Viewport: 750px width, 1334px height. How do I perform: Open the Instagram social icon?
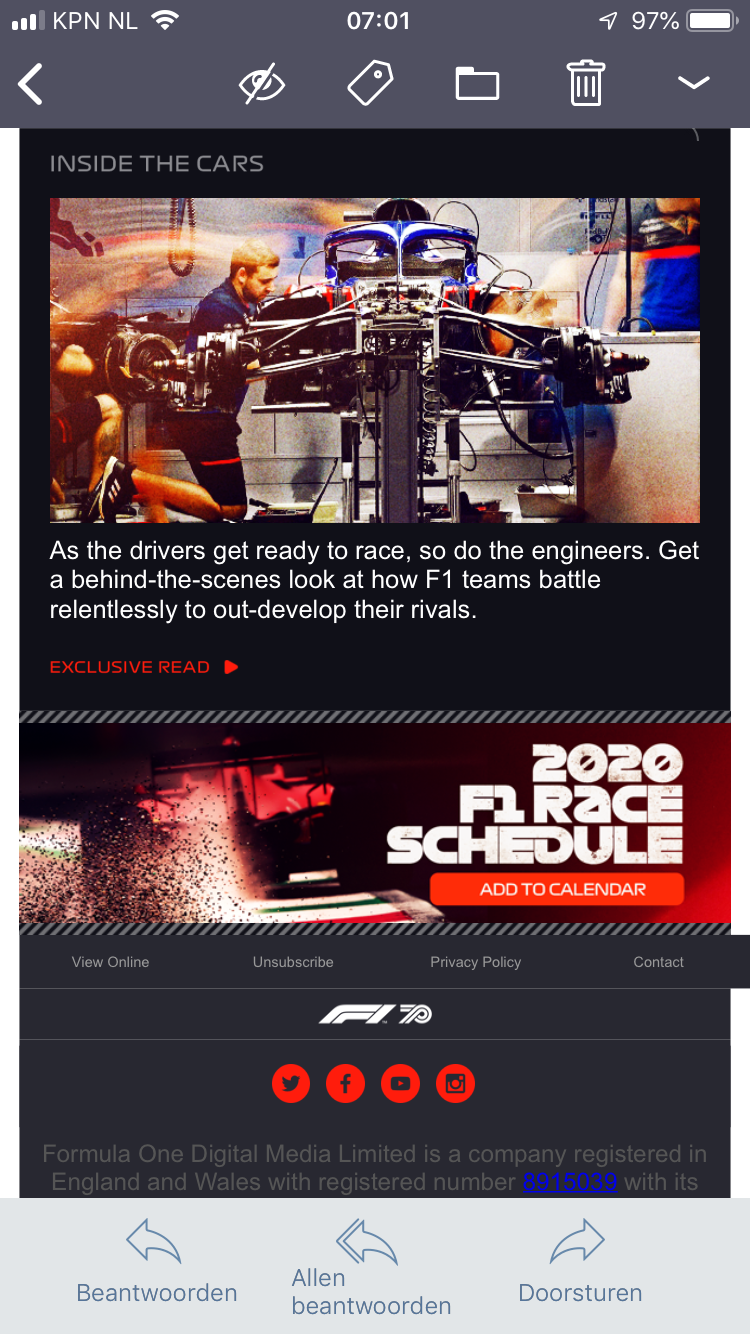tap(455, 1083)
